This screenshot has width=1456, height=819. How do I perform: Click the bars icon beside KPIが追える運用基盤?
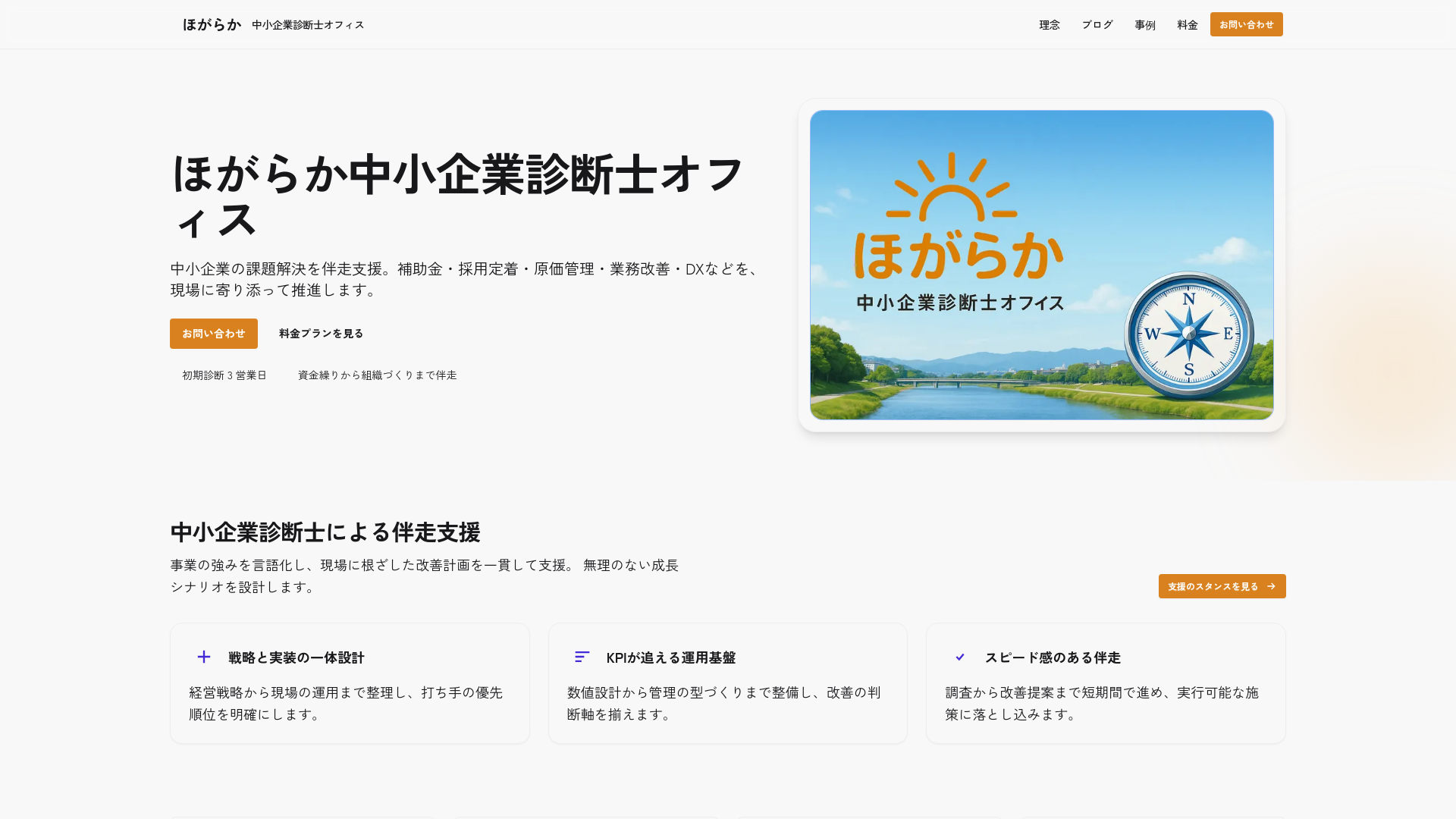point(582,657)
